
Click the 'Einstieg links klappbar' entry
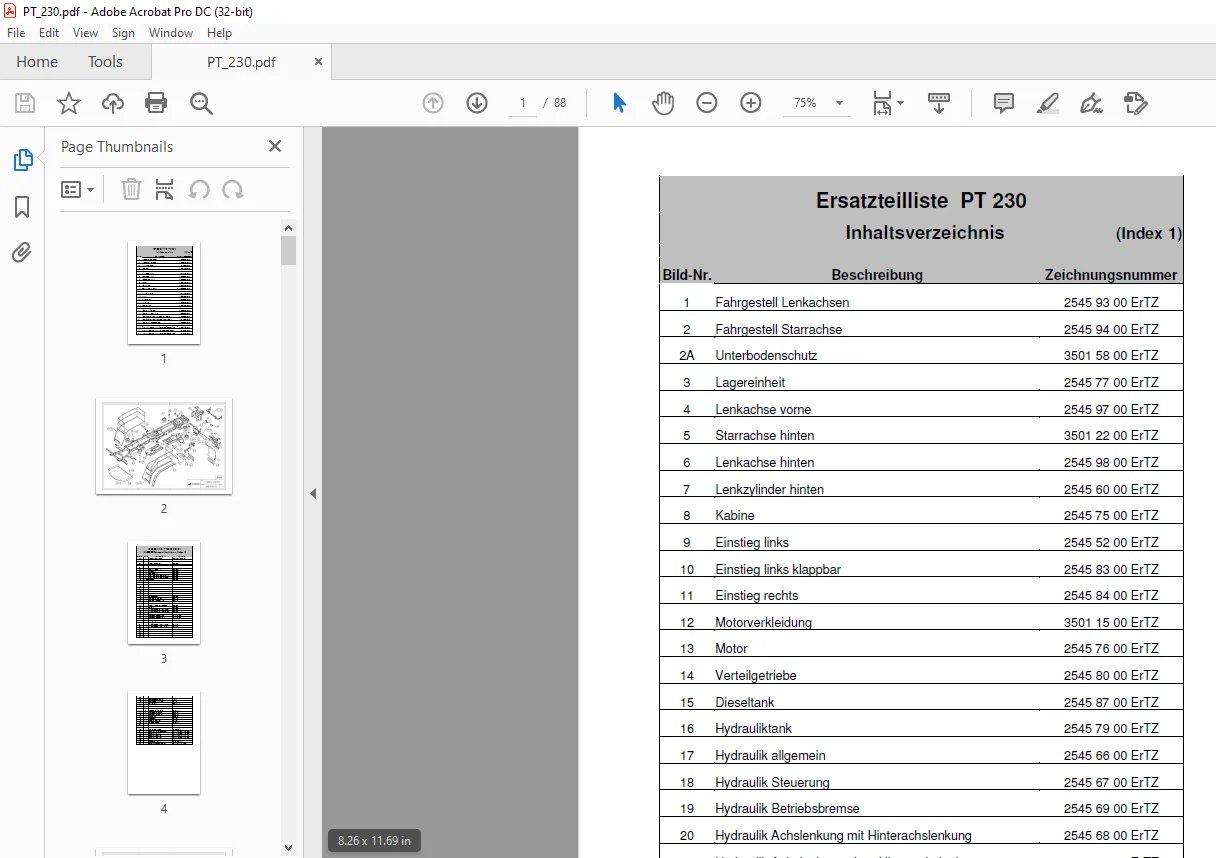tap(778, 570)
